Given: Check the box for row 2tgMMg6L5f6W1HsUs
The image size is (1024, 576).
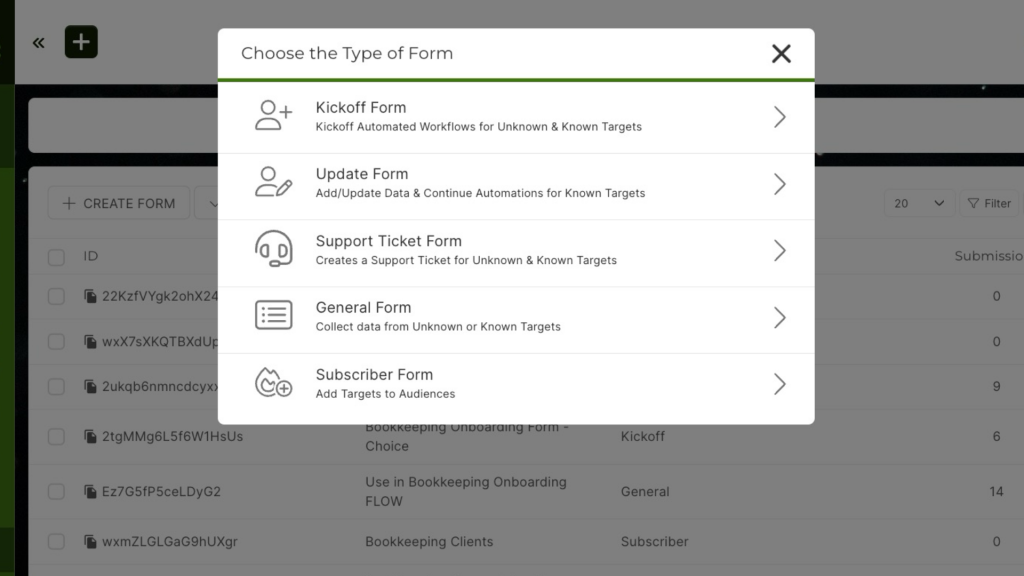Looking at the screenshot, I should [x=56, y=437].
